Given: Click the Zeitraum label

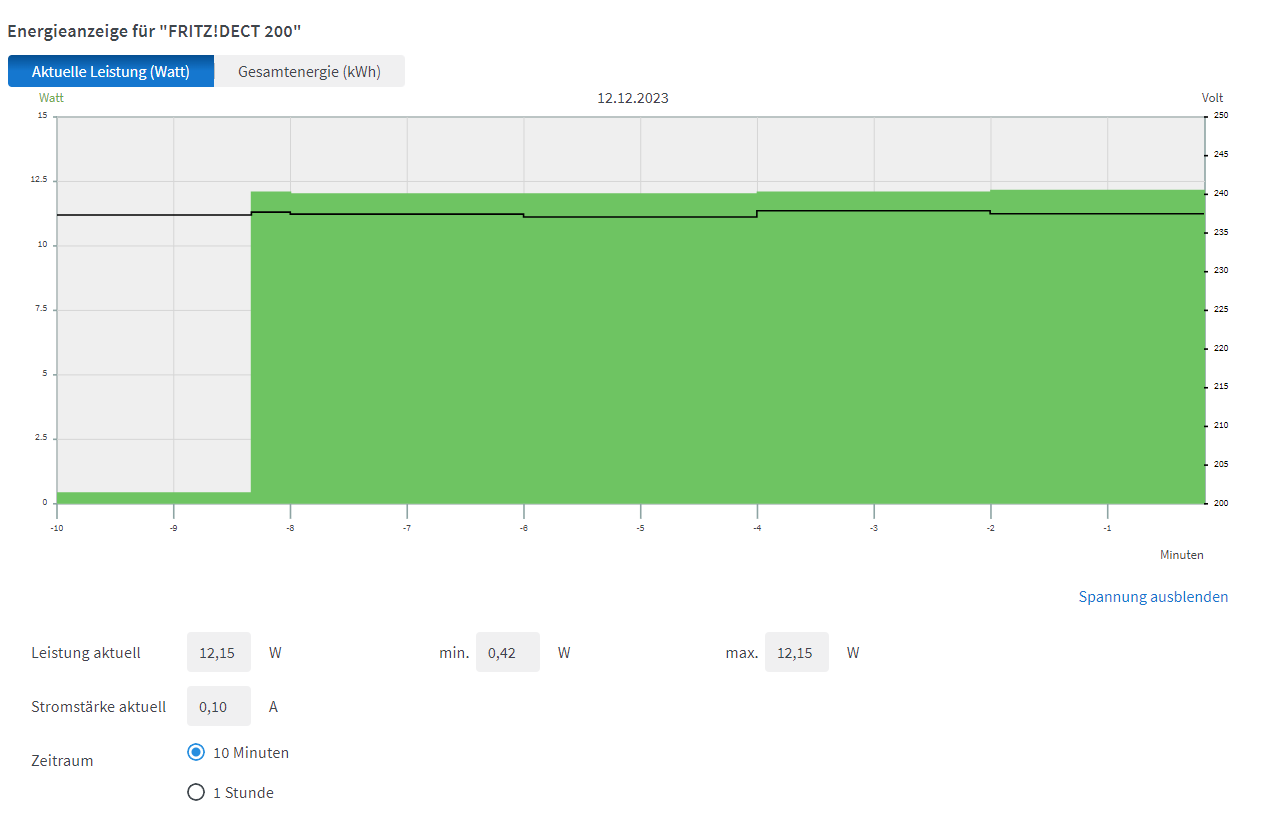Looking at the screenshot, I should point(62,761).
